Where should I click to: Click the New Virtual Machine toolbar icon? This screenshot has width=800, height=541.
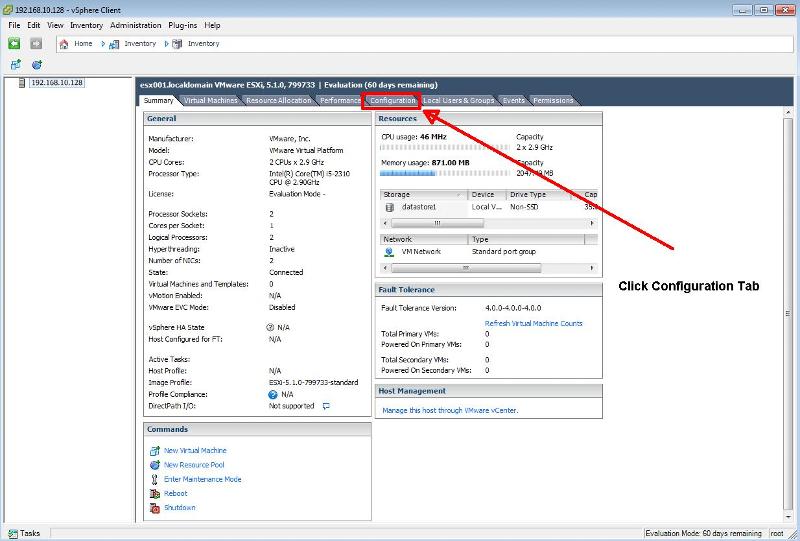(16, 64)
